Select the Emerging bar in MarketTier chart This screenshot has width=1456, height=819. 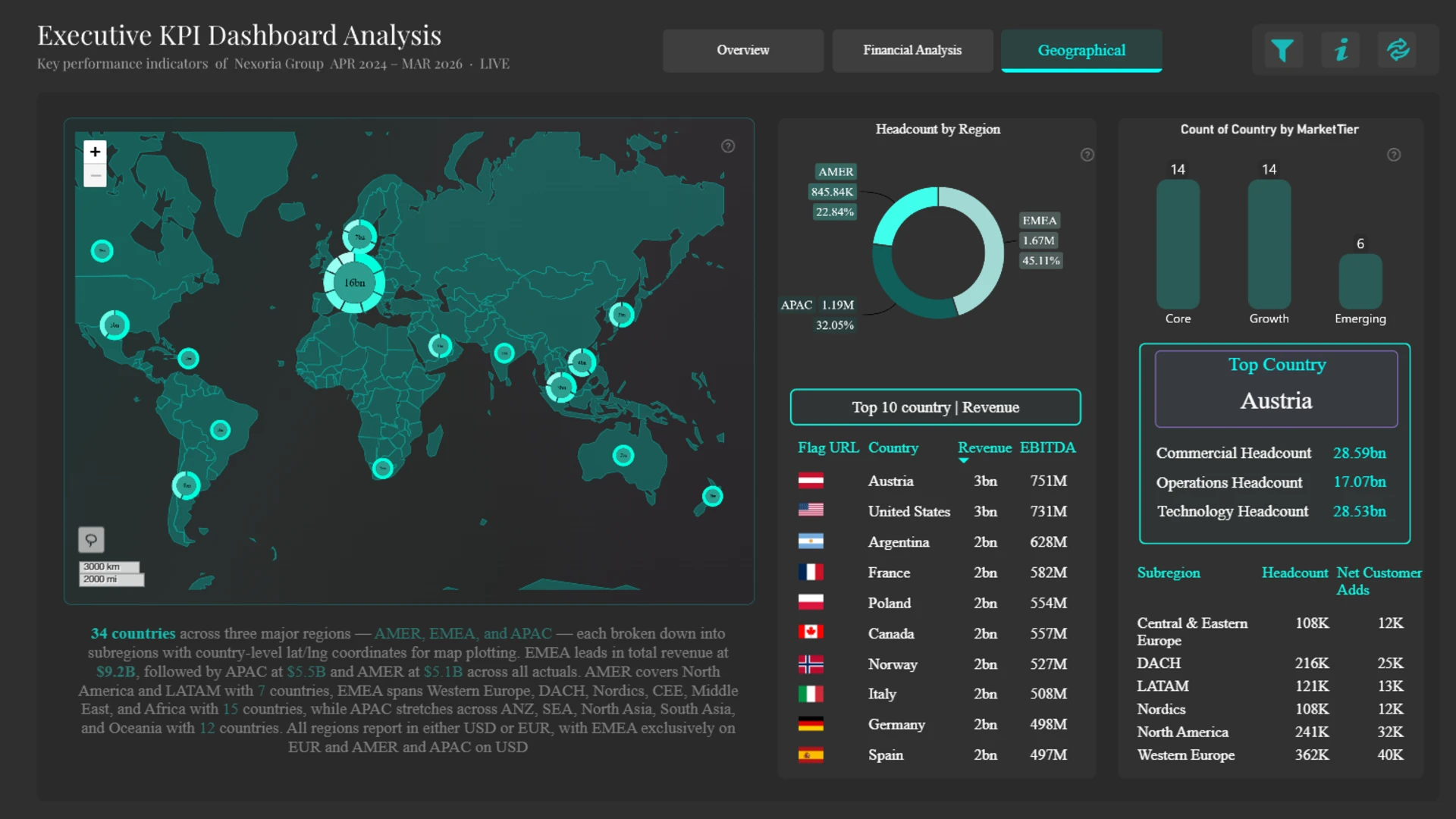pyautogui.click(x=1360, y=281)
